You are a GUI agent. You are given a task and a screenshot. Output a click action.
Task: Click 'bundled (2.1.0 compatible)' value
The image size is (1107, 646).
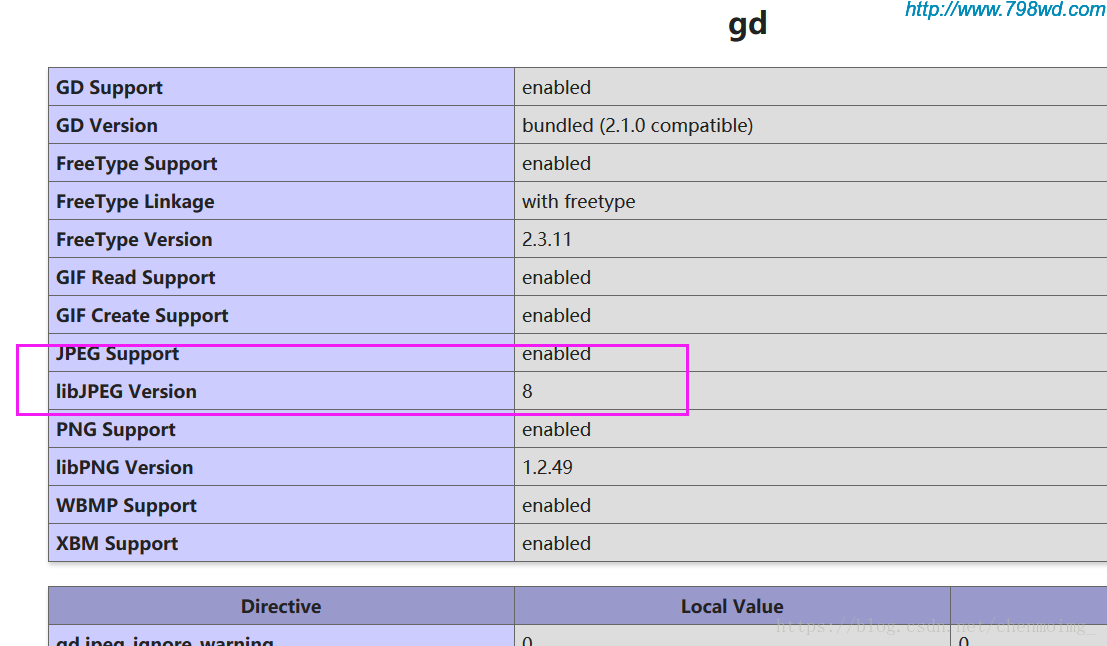(x=638, y=126)
